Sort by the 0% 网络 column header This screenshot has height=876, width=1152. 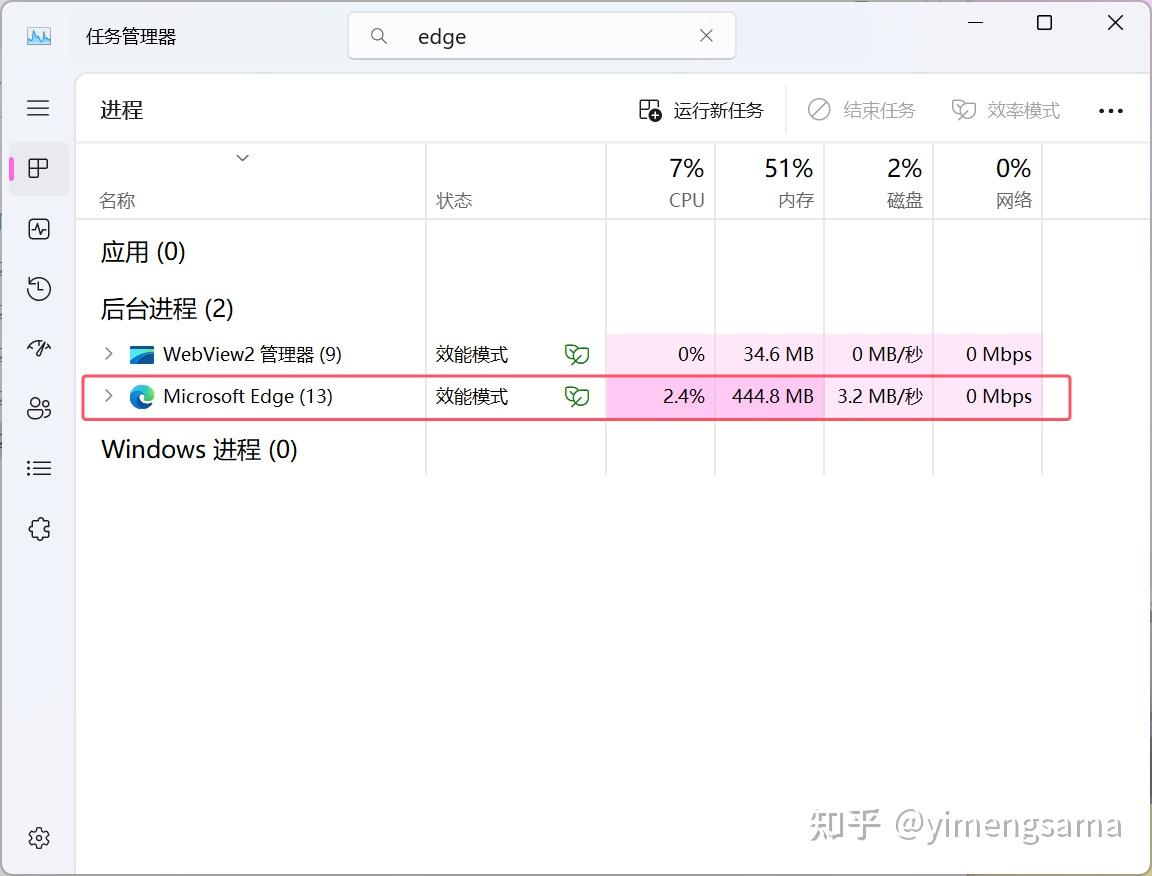[x=987, y=182]
